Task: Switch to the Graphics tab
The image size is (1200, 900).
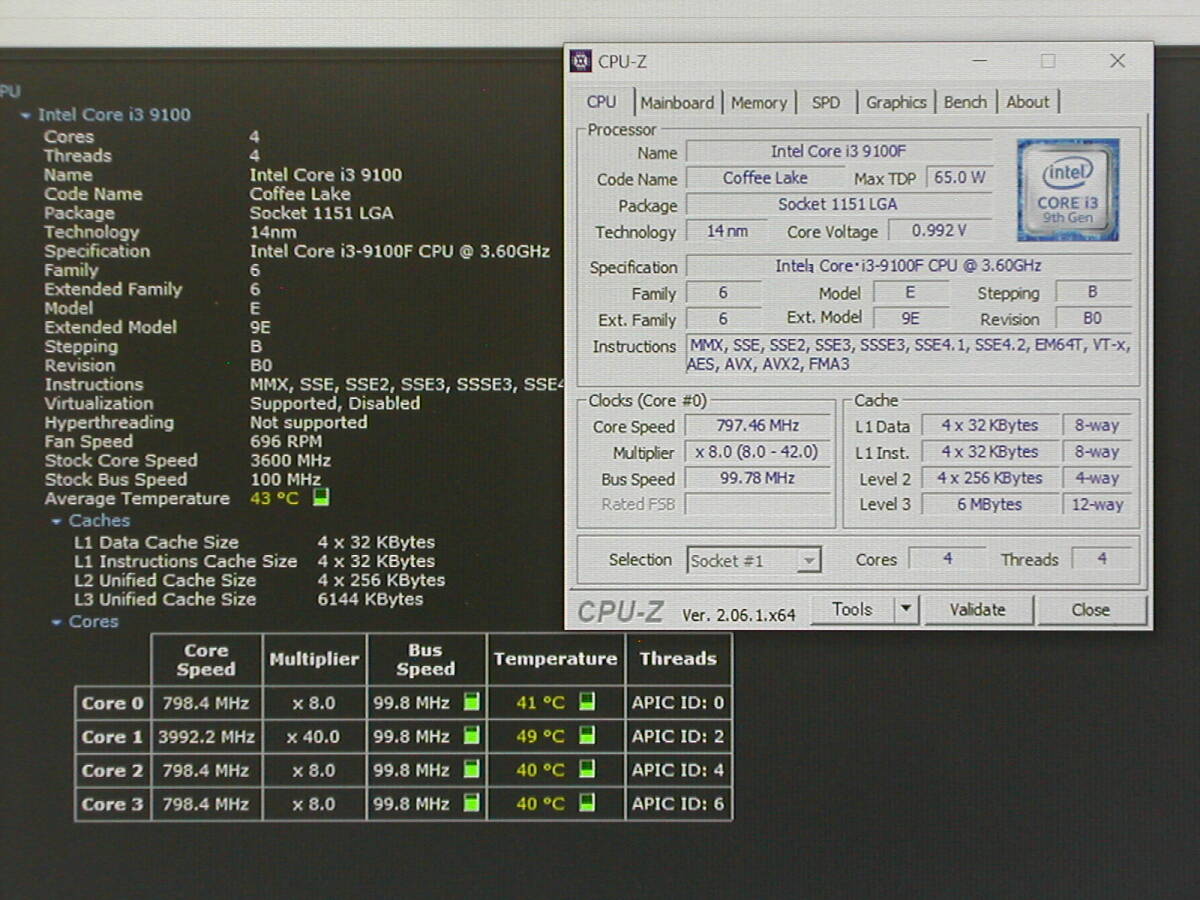Action: pyautogui.click(x=896, y=102)
